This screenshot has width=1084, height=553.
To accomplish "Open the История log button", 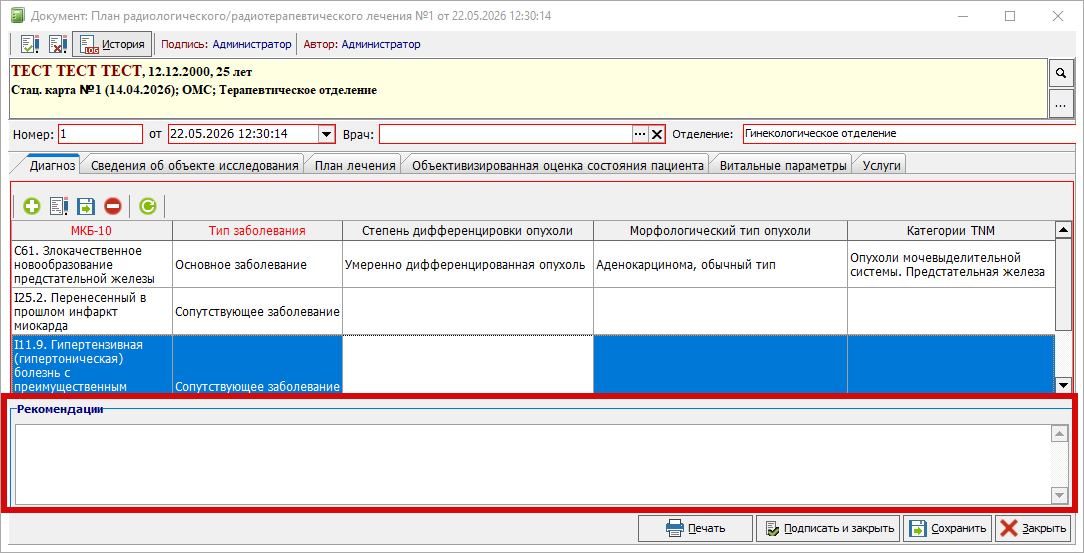I will pos(112,45).
